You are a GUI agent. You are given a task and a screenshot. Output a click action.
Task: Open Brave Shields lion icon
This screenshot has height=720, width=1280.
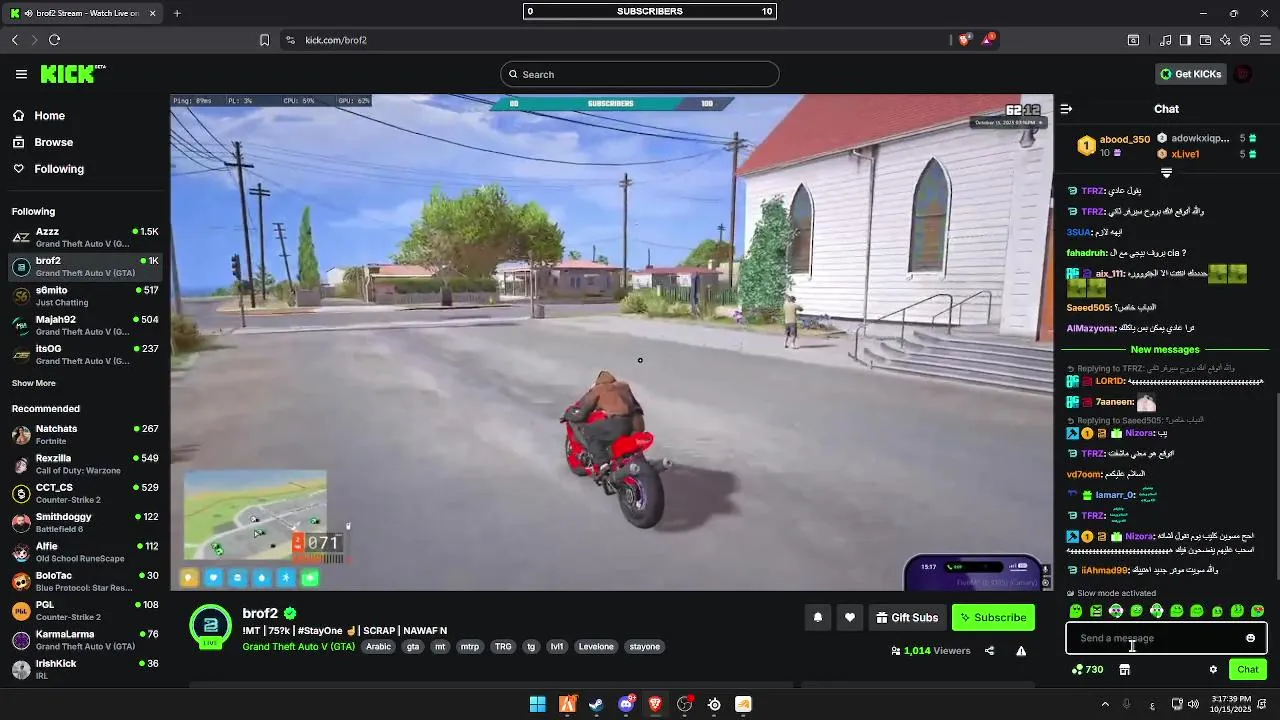(964, 40)
